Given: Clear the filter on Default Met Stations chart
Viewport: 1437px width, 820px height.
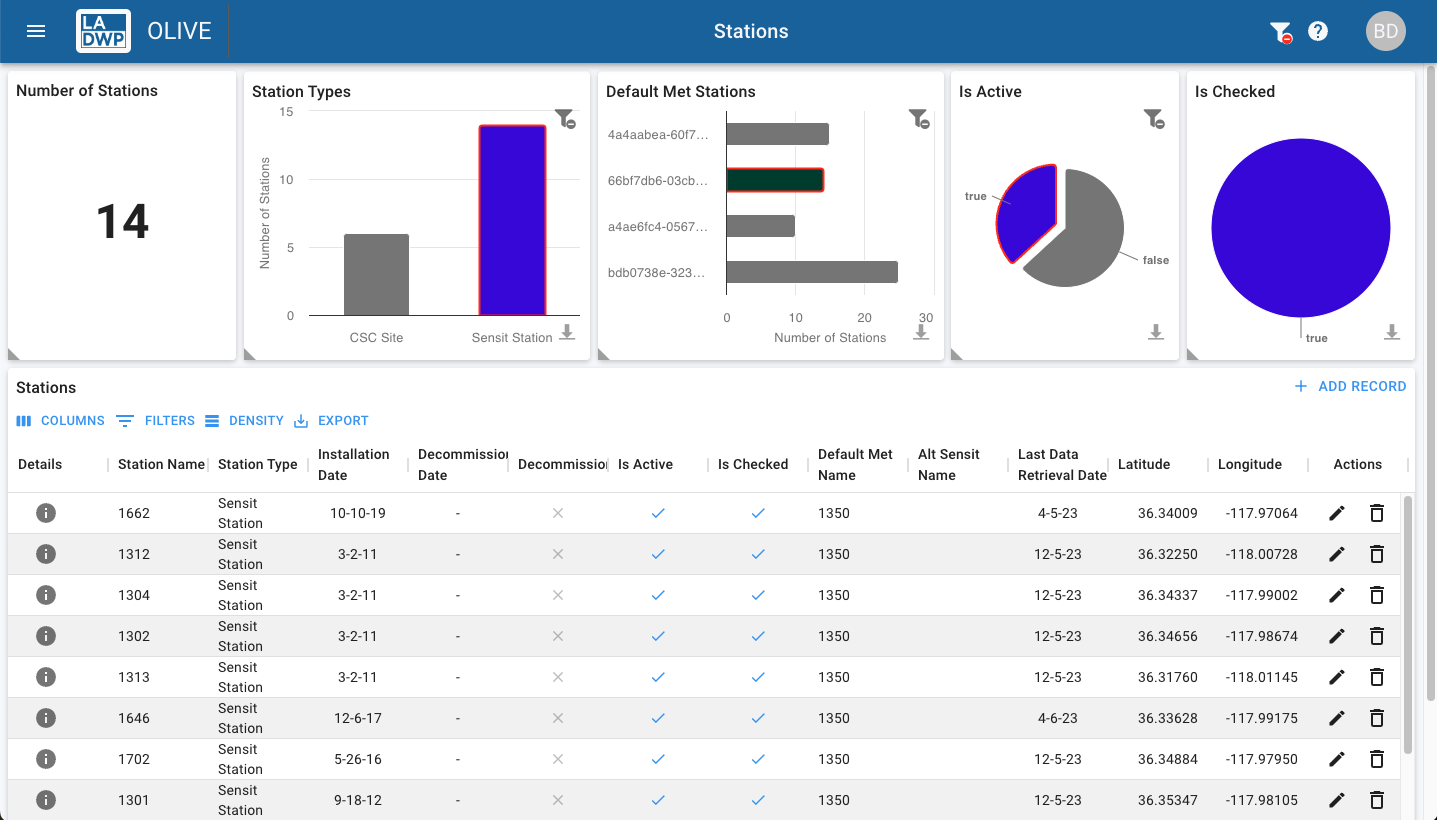Looking at the screenshot, I should point(919,119).
